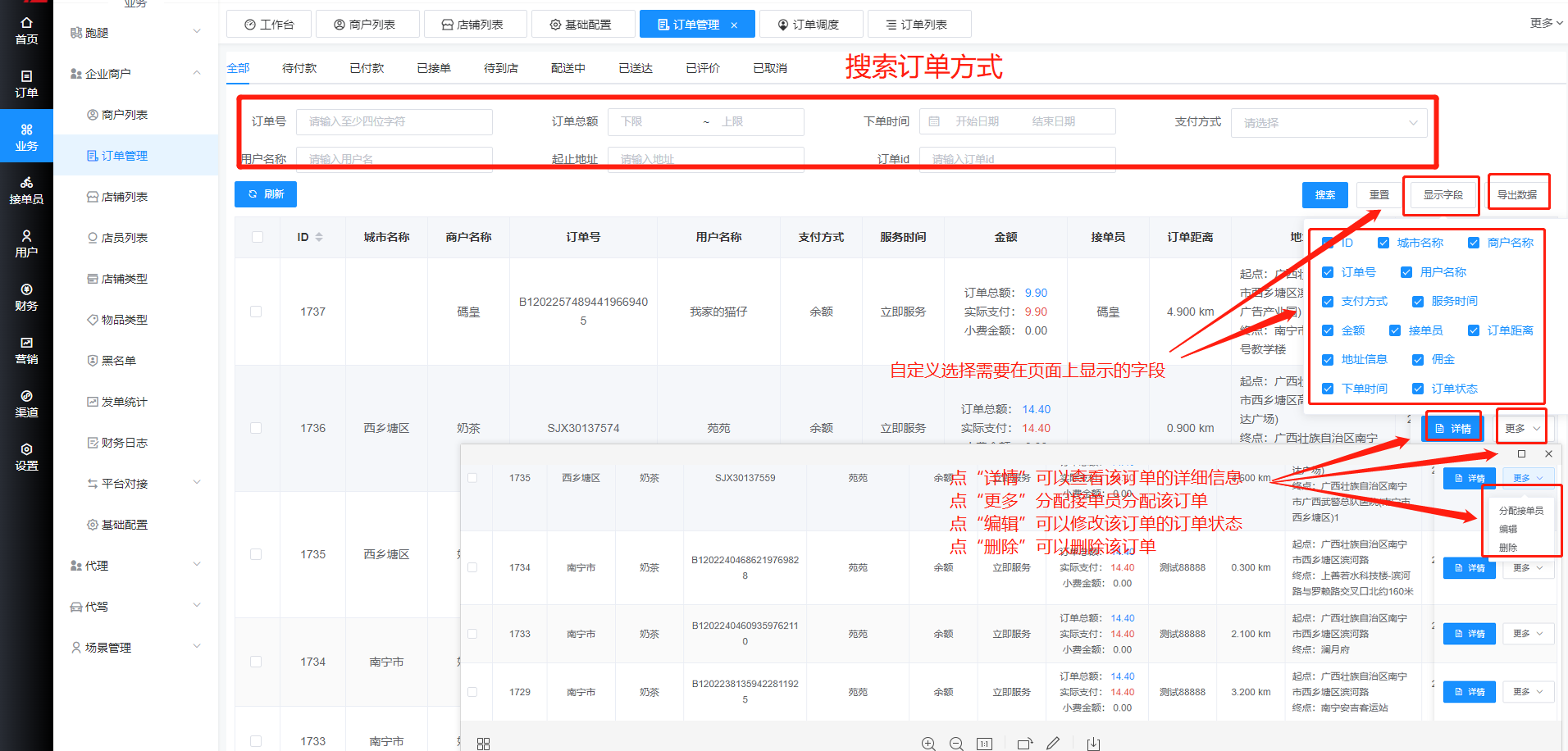Open 财务日志 in the side menu
1568x751 pixels.
tap(124, 443)
